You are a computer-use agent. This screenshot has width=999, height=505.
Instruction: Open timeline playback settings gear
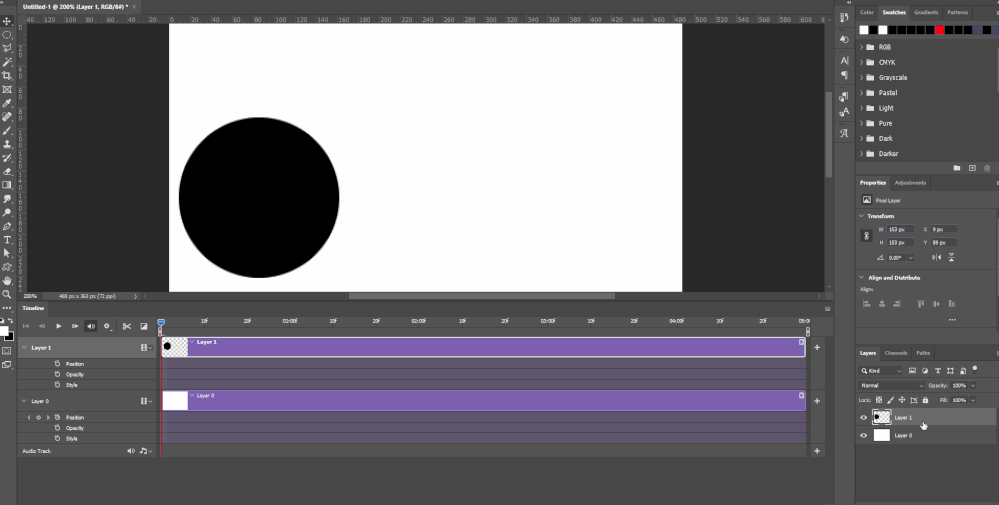107,326
